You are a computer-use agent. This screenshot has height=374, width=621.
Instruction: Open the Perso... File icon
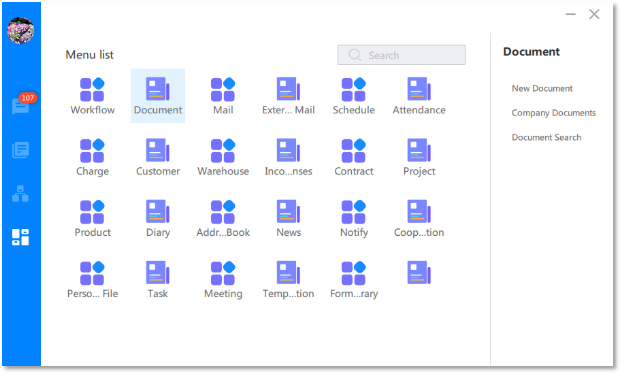point(92,273)
